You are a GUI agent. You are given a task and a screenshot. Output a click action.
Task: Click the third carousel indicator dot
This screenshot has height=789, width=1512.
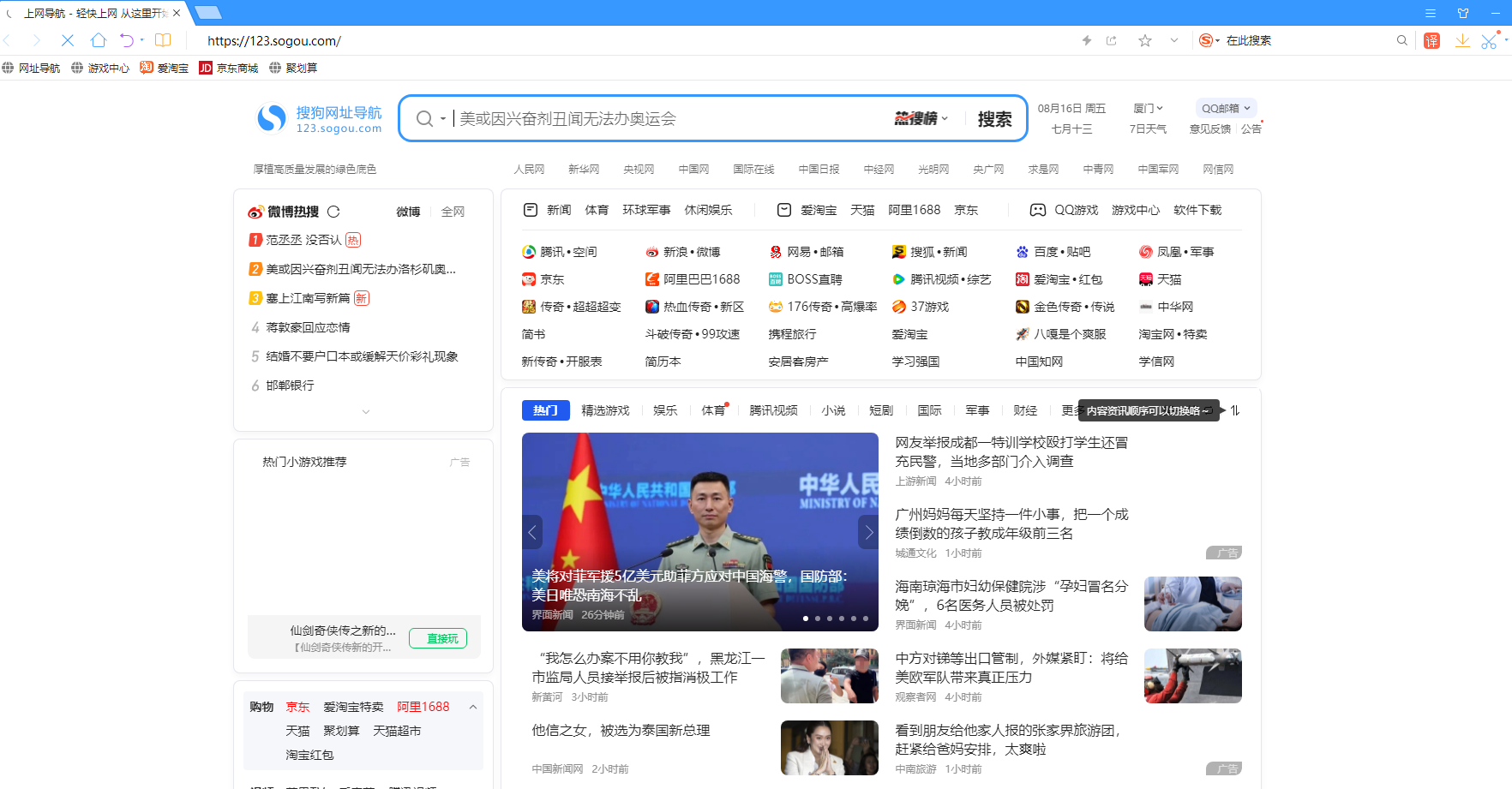[830, 618]
